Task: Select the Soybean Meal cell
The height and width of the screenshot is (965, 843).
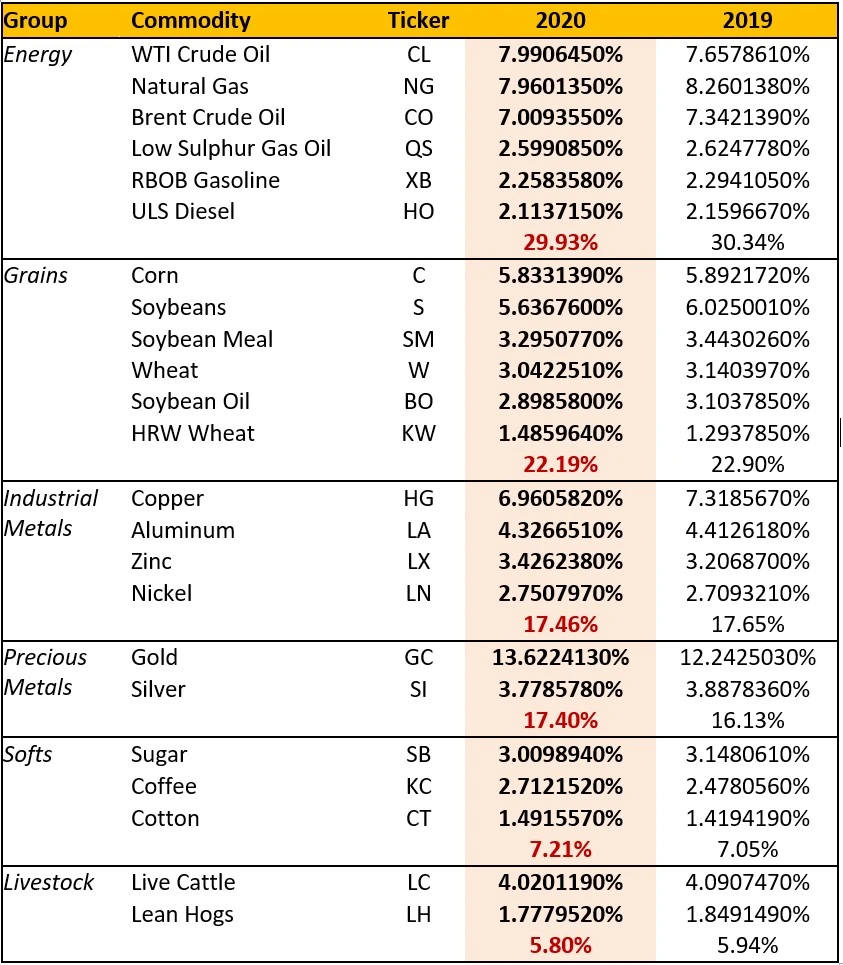Action: coord(202,339)
